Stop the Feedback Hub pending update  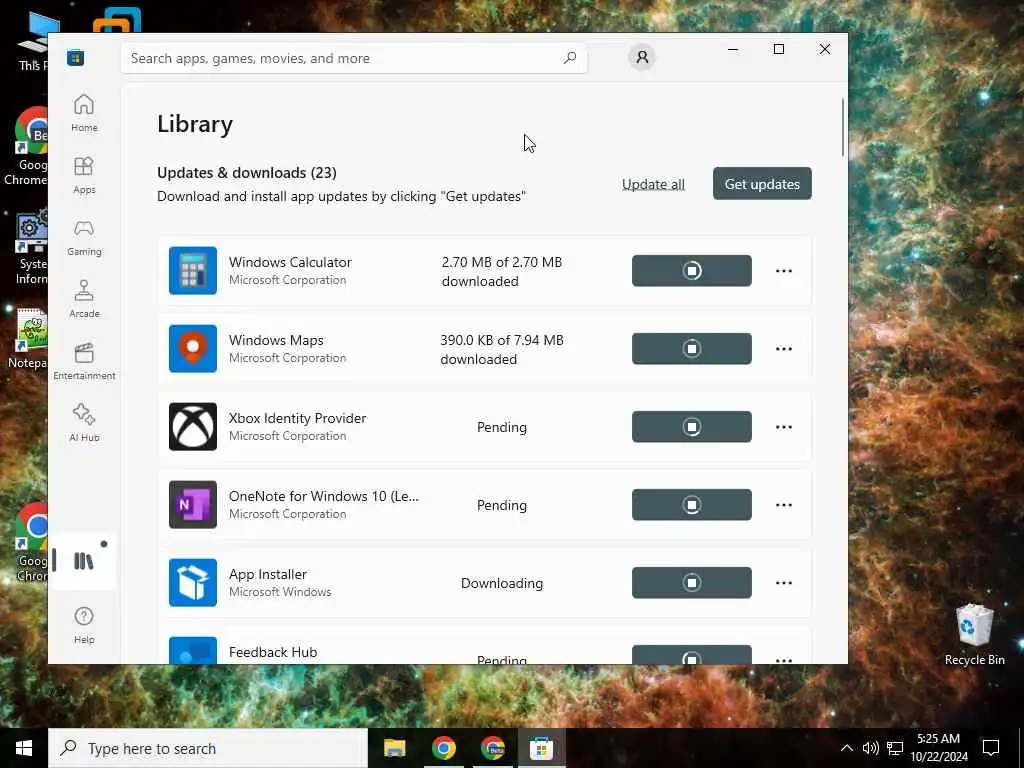(692, 655)
